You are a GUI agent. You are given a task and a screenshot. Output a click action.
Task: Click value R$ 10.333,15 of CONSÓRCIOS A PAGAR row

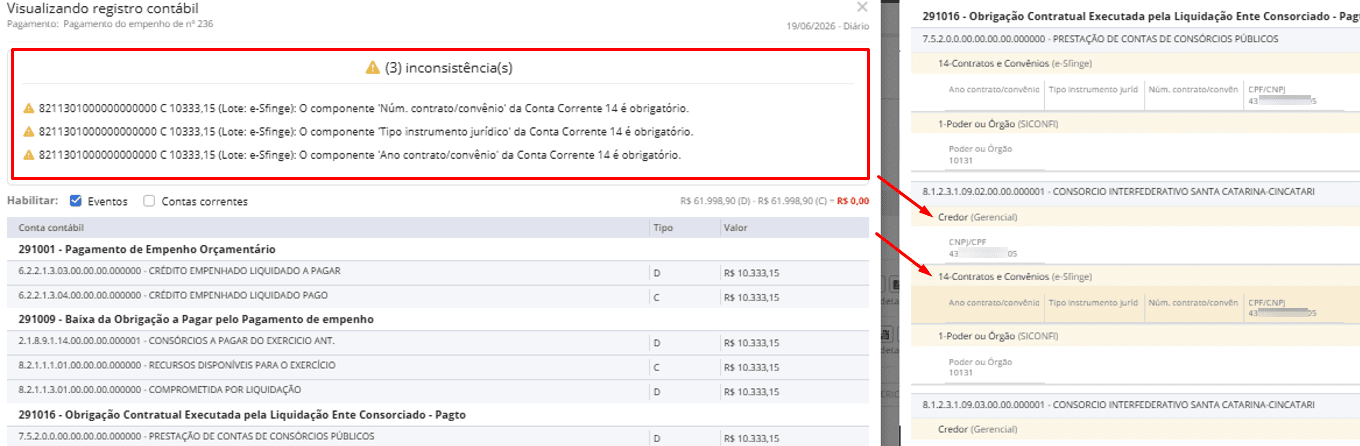[x=750, y=342]
